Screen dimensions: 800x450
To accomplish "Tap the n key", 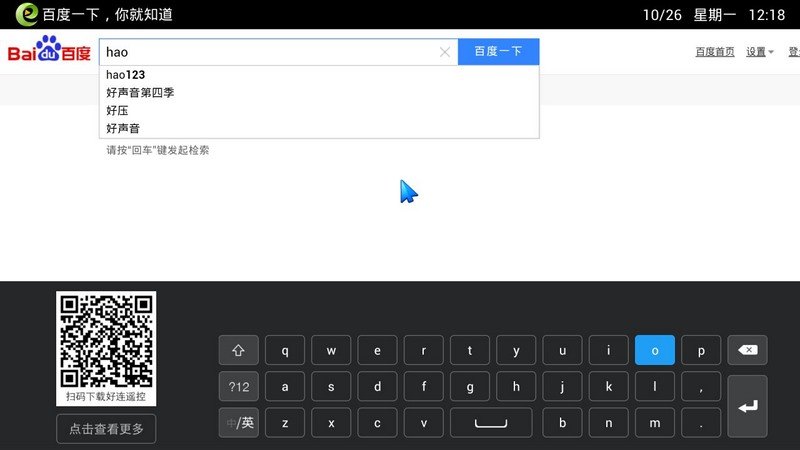I will click(609, 423).
